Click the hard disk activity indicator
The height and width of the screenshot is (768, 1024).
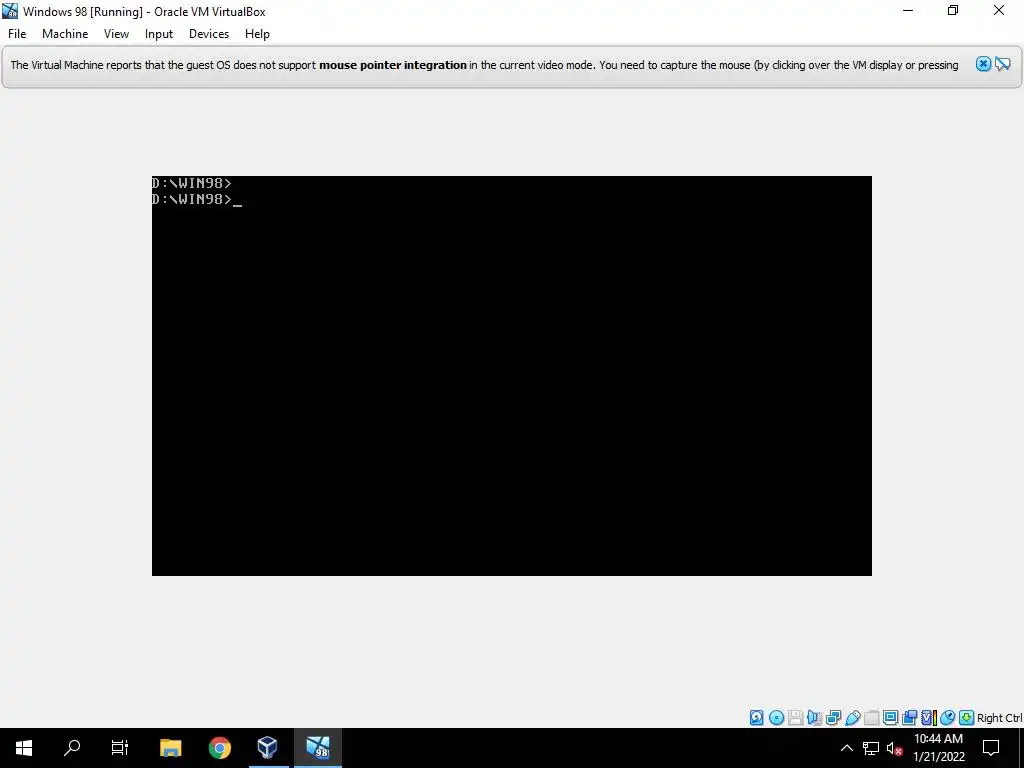click(x=756, y=718)
